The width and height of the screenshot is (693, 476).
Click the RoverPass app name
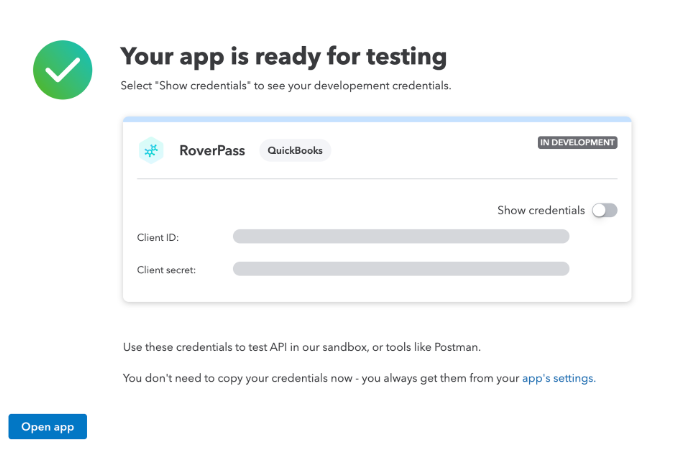point(212,151)
